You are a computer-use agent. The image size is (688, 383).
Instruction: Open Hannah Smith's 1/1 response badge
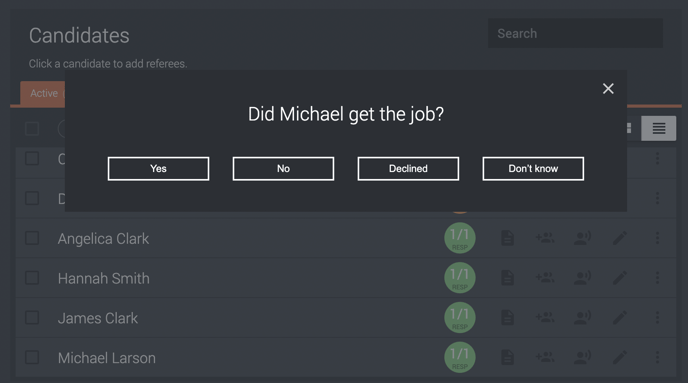(460, 278)
